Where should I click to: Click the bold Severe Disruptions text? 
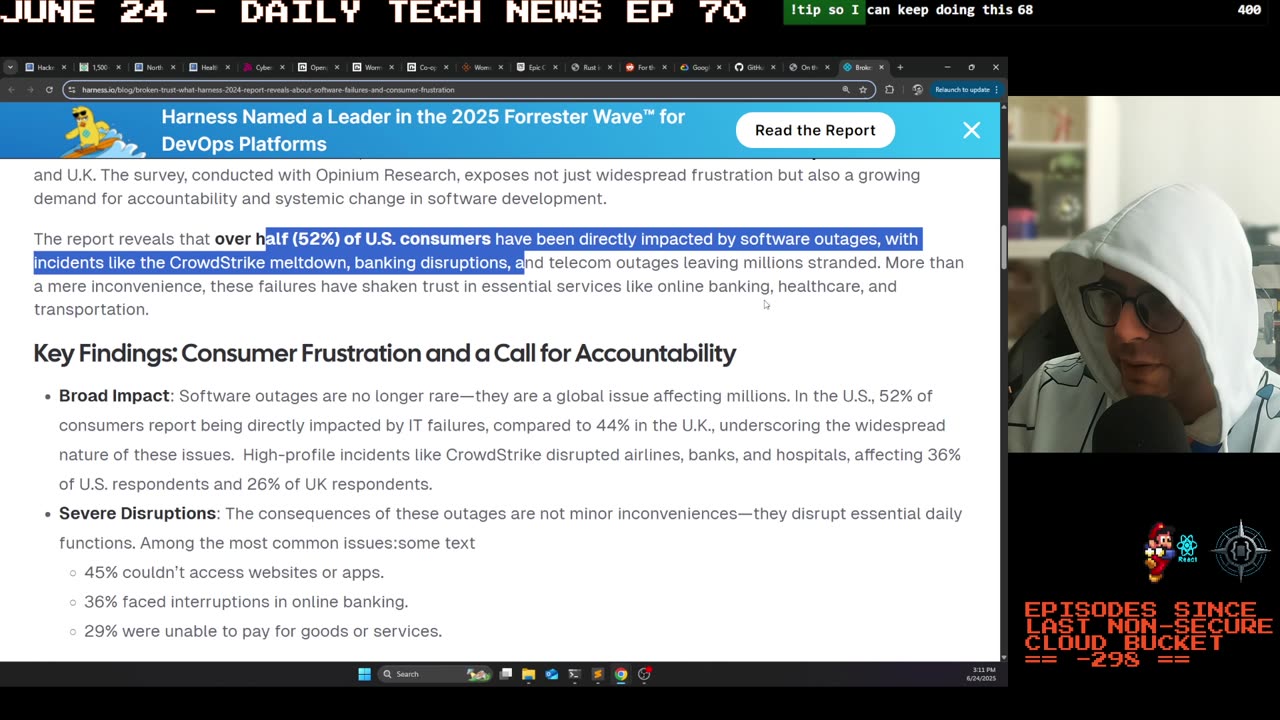[x=137, y=513]
